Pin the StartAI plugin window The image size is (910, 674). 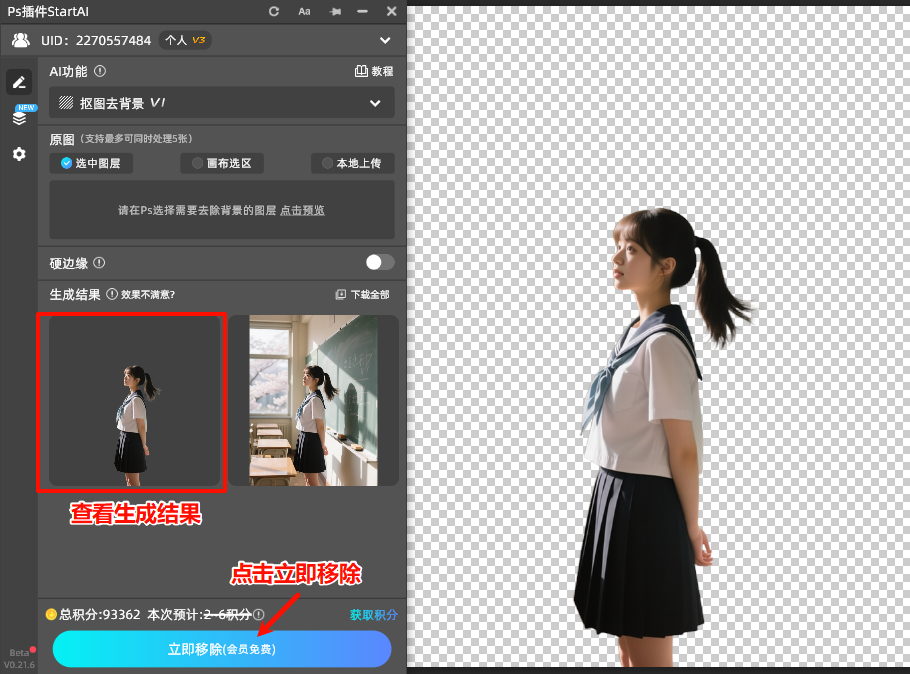(334, 11)
